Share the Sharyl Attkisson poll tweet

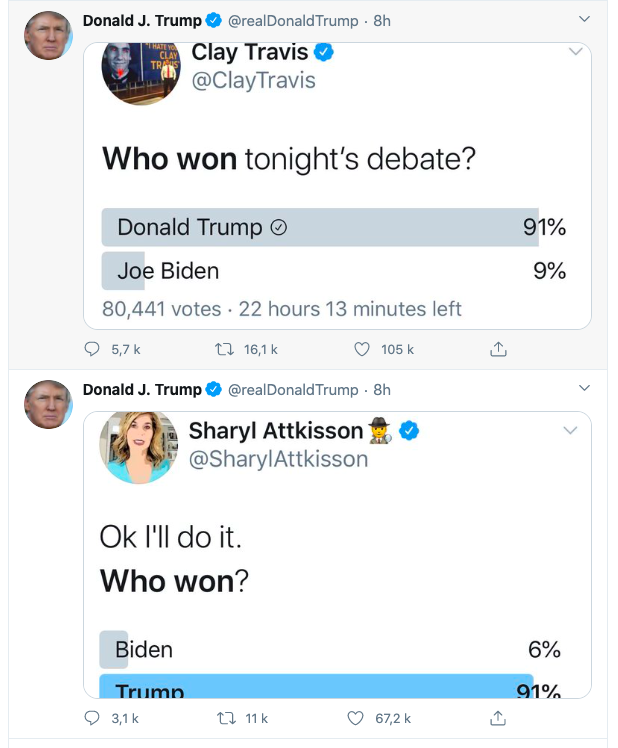tap(498, 718)
